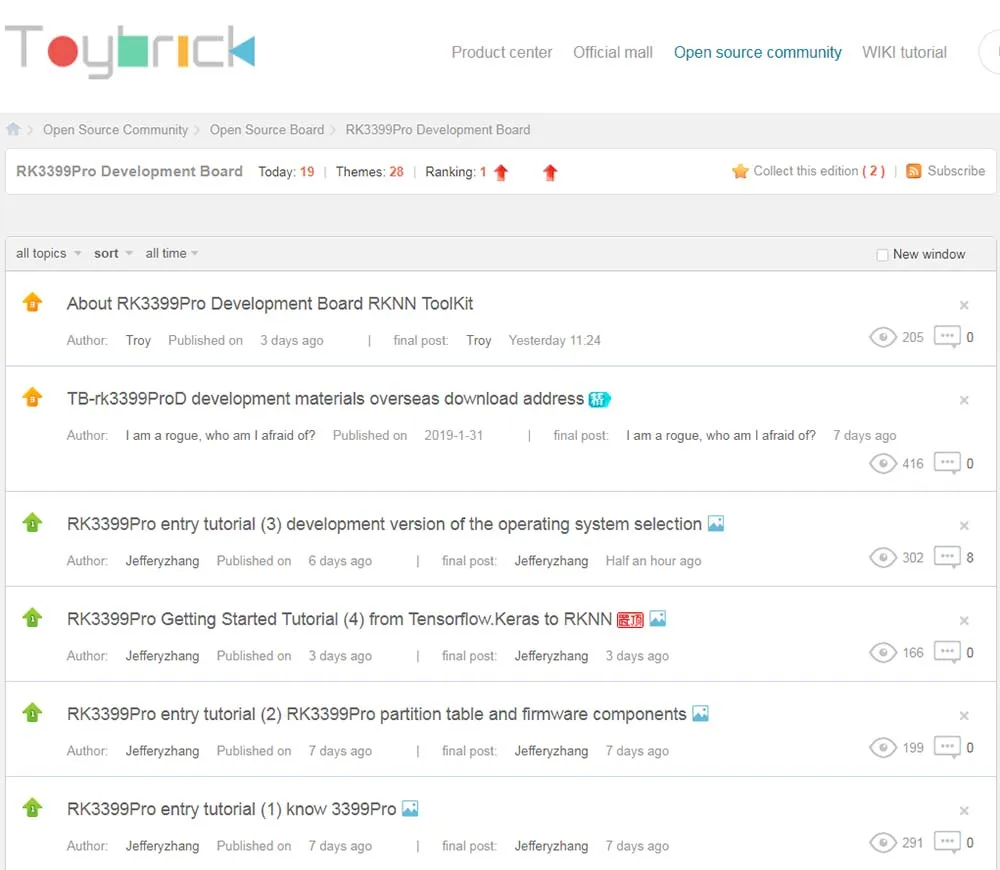Go to Open Source Board breadcrumb
The width and height of the screenshot is (1000, 870).
click(x=267, y=129)
